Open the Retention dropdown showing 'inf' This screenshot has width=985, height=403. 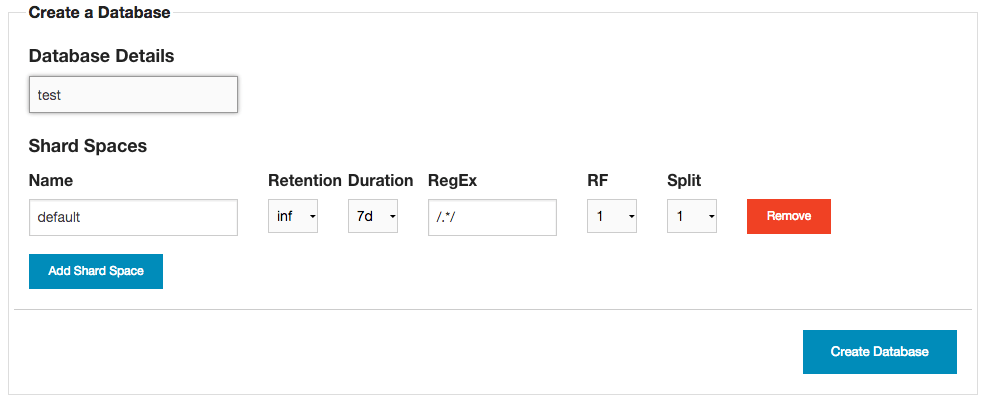point(293,217)
